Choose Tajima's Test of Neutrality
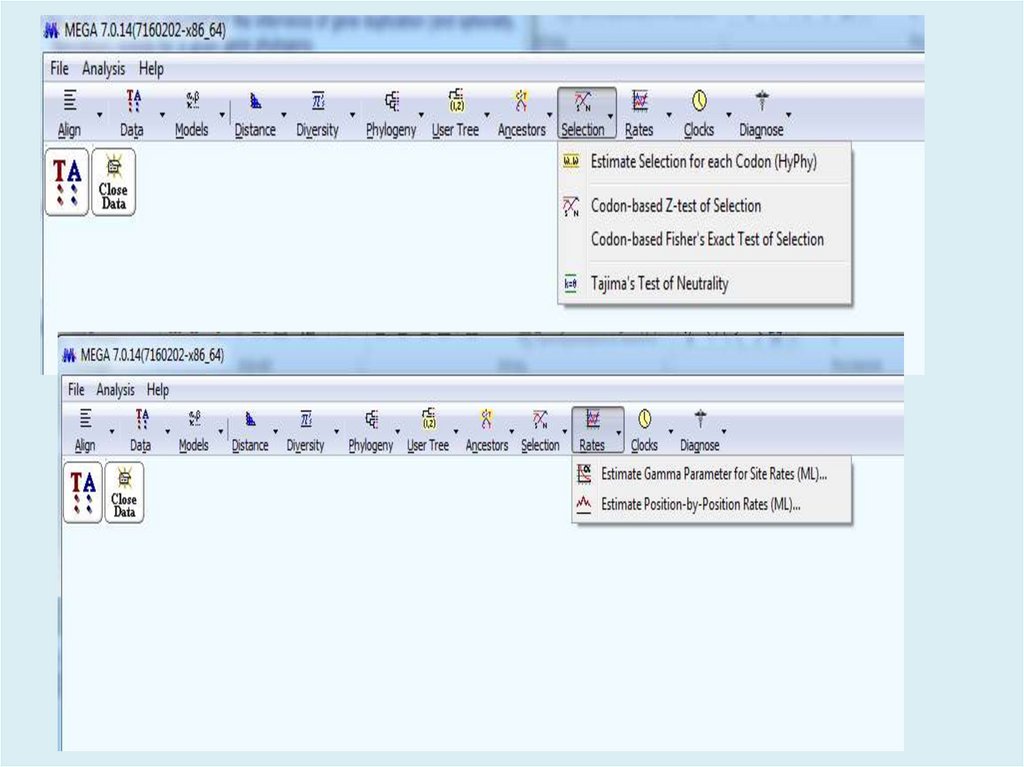 [705, 284]
